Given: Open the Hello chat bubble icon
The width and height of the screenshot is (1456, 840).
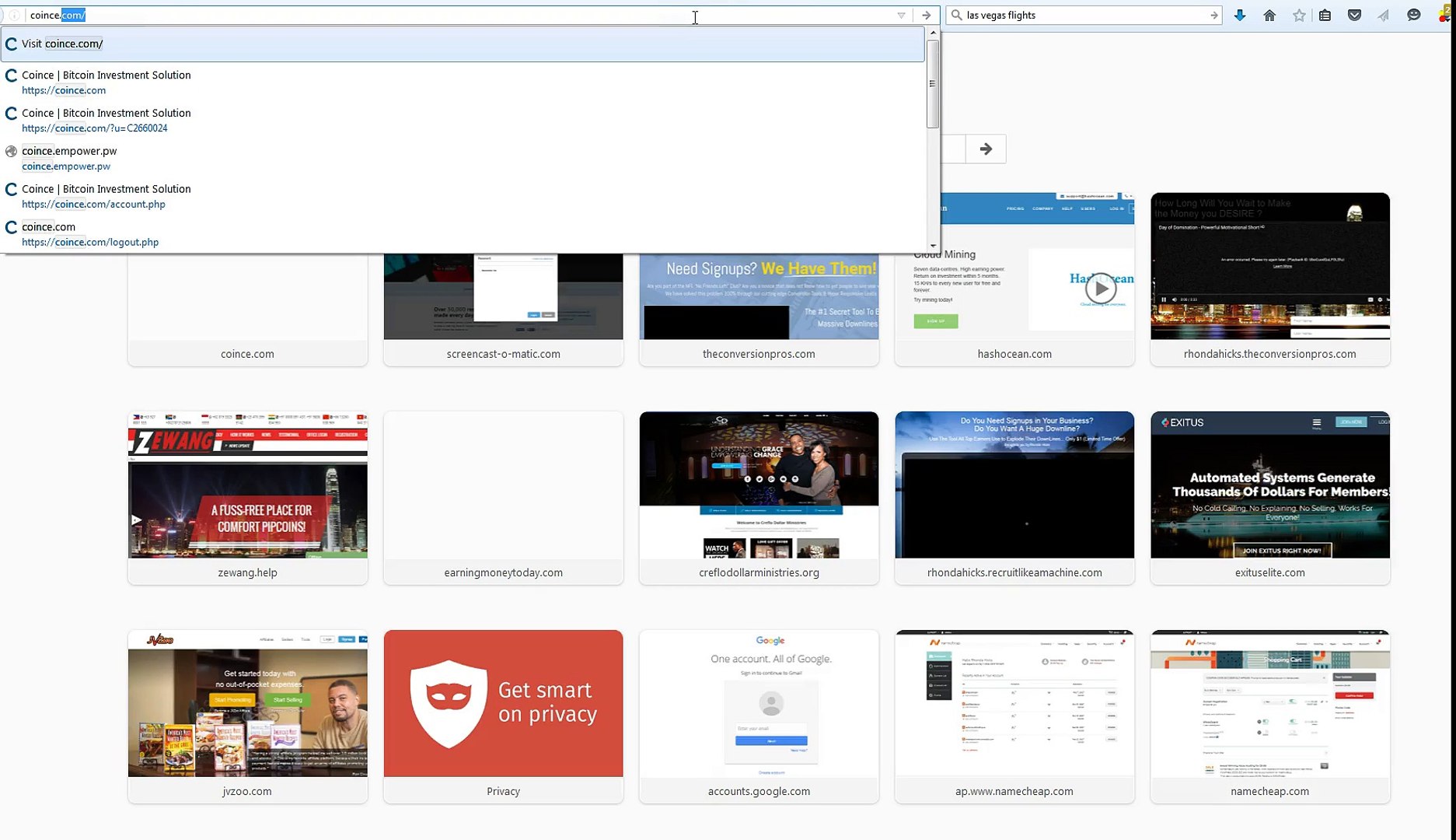Looking at the screenshot, I should 1414,16.
